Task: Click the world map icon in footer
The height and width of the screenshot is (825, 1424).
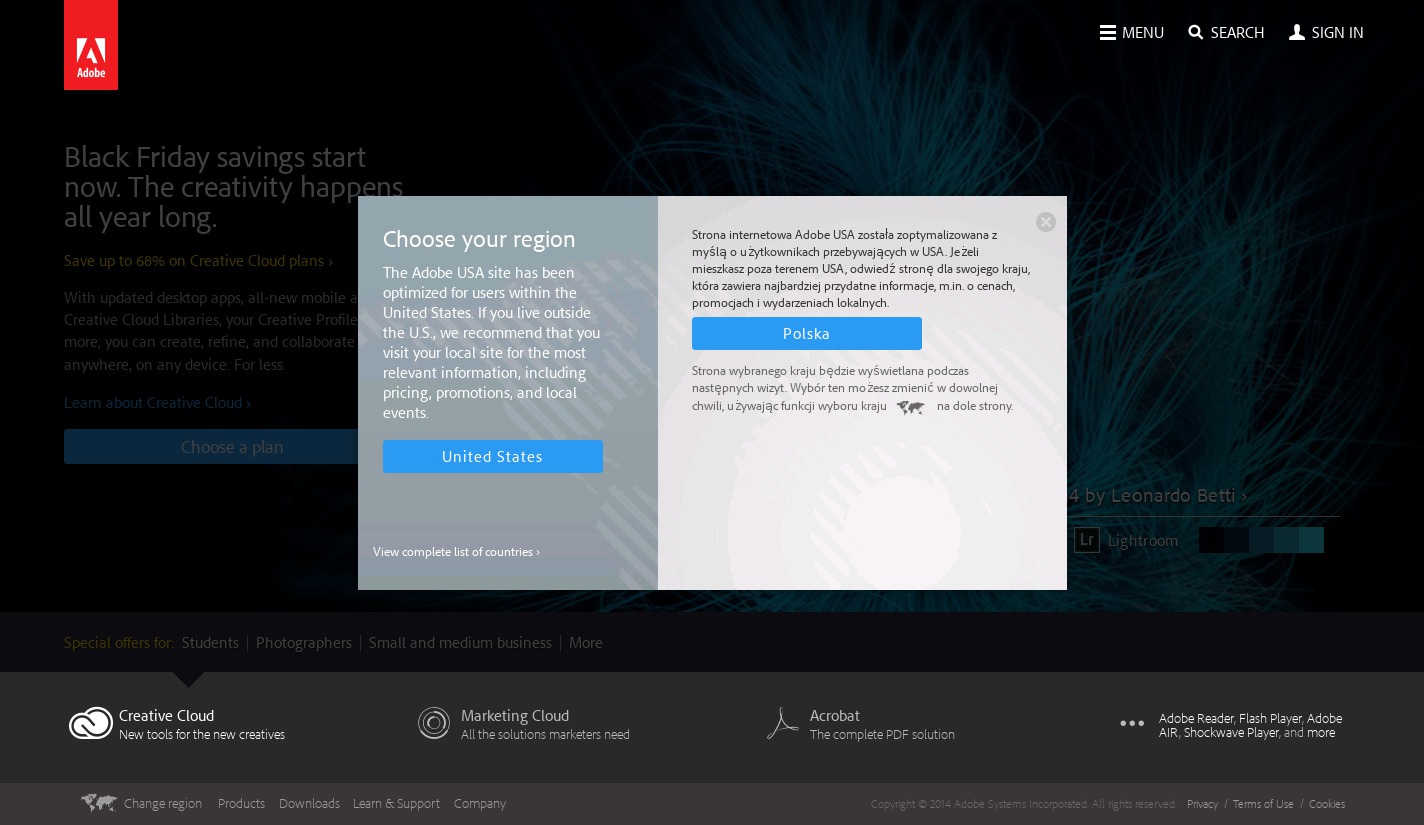Action: pos(99,803)
